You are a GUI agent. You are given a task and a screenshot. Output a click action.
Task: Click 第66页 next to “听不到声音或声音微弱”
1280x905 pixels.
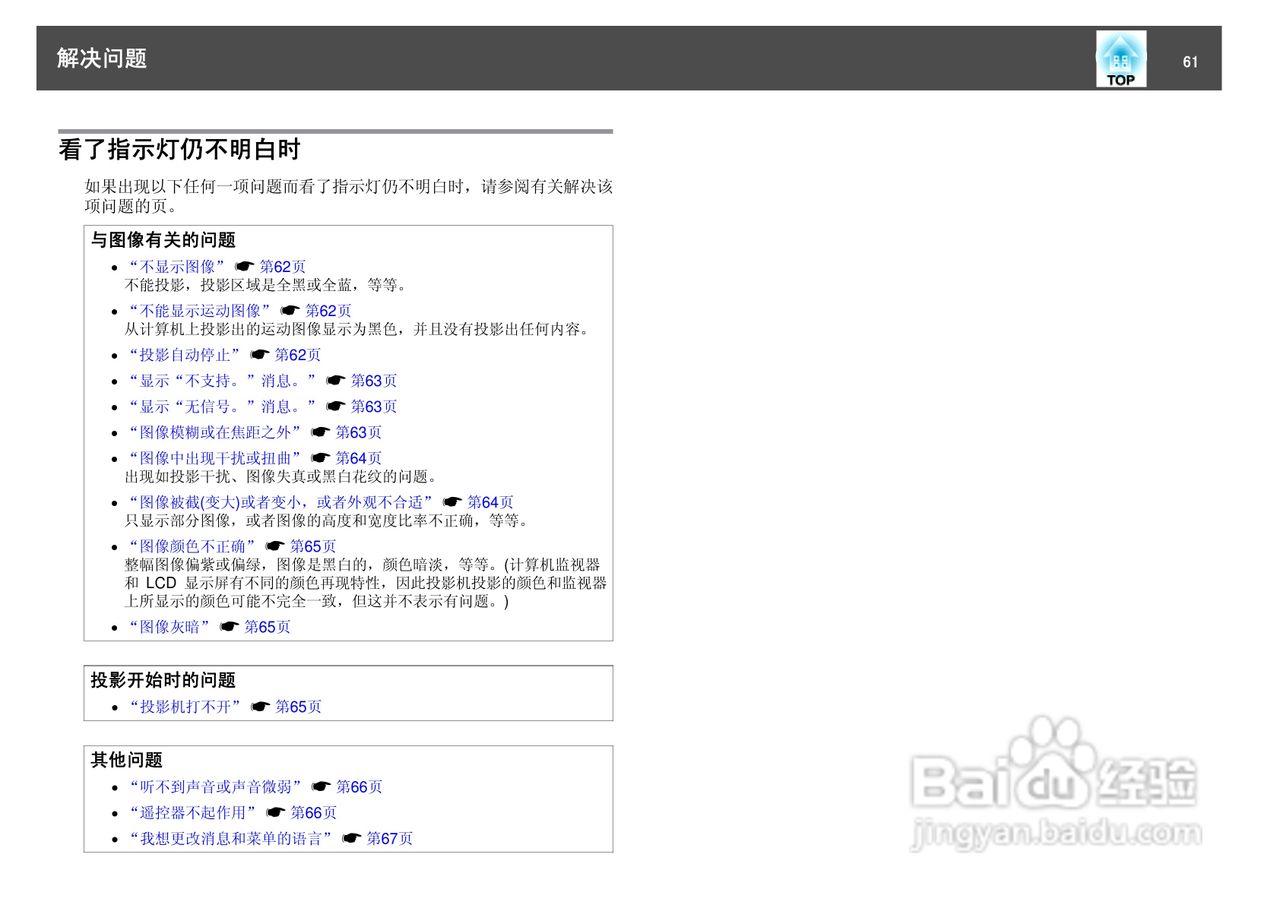pyautogui.click(x=359, y=787)
